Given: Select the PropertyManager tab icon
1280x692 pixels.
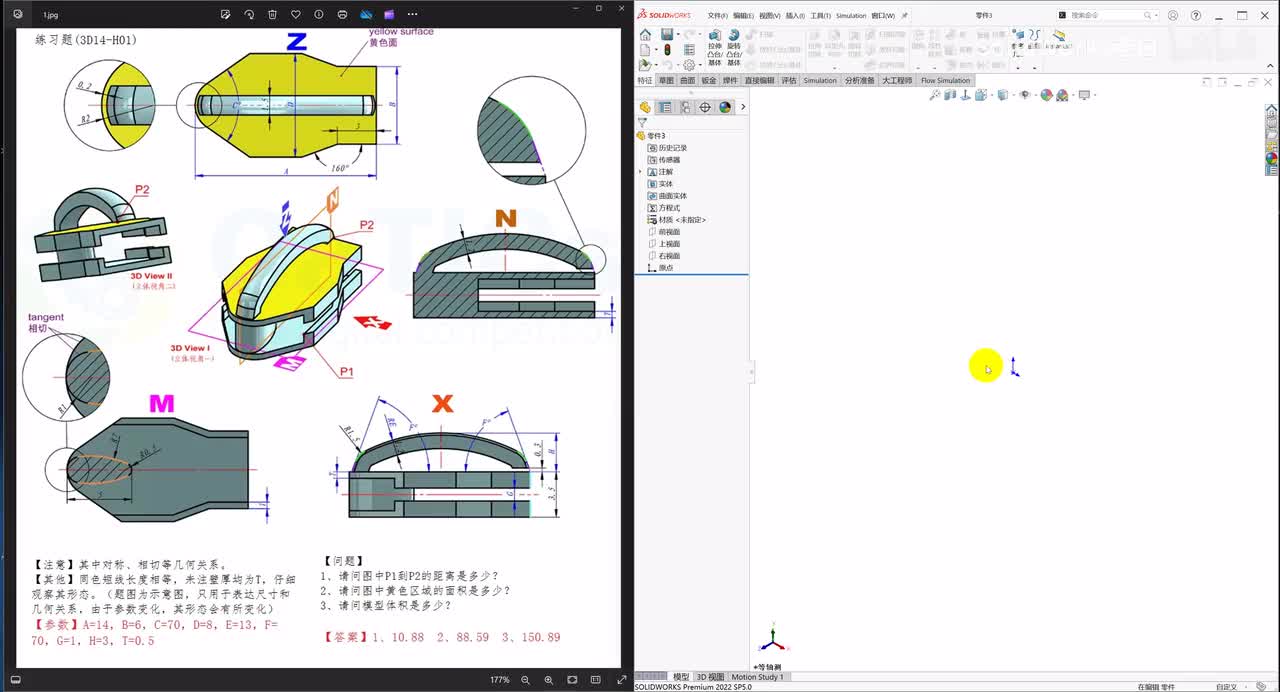Looking at the screenshot, I should [665, 107].
